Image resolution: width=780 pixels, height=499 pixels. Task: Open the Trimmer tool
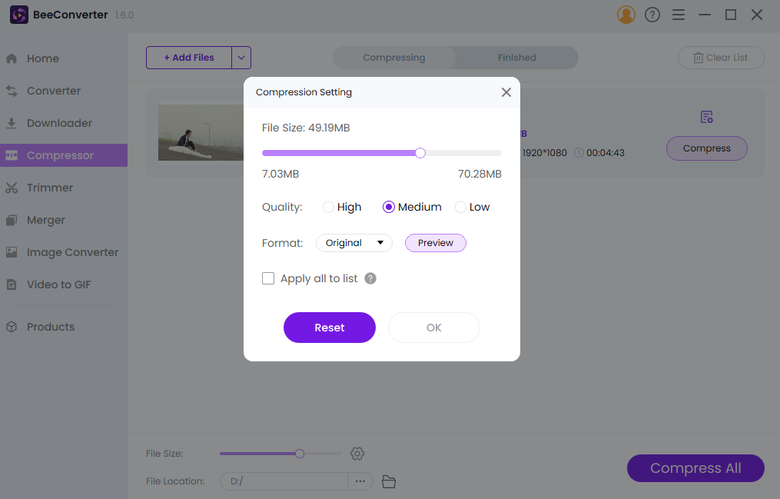click(64, 188)
